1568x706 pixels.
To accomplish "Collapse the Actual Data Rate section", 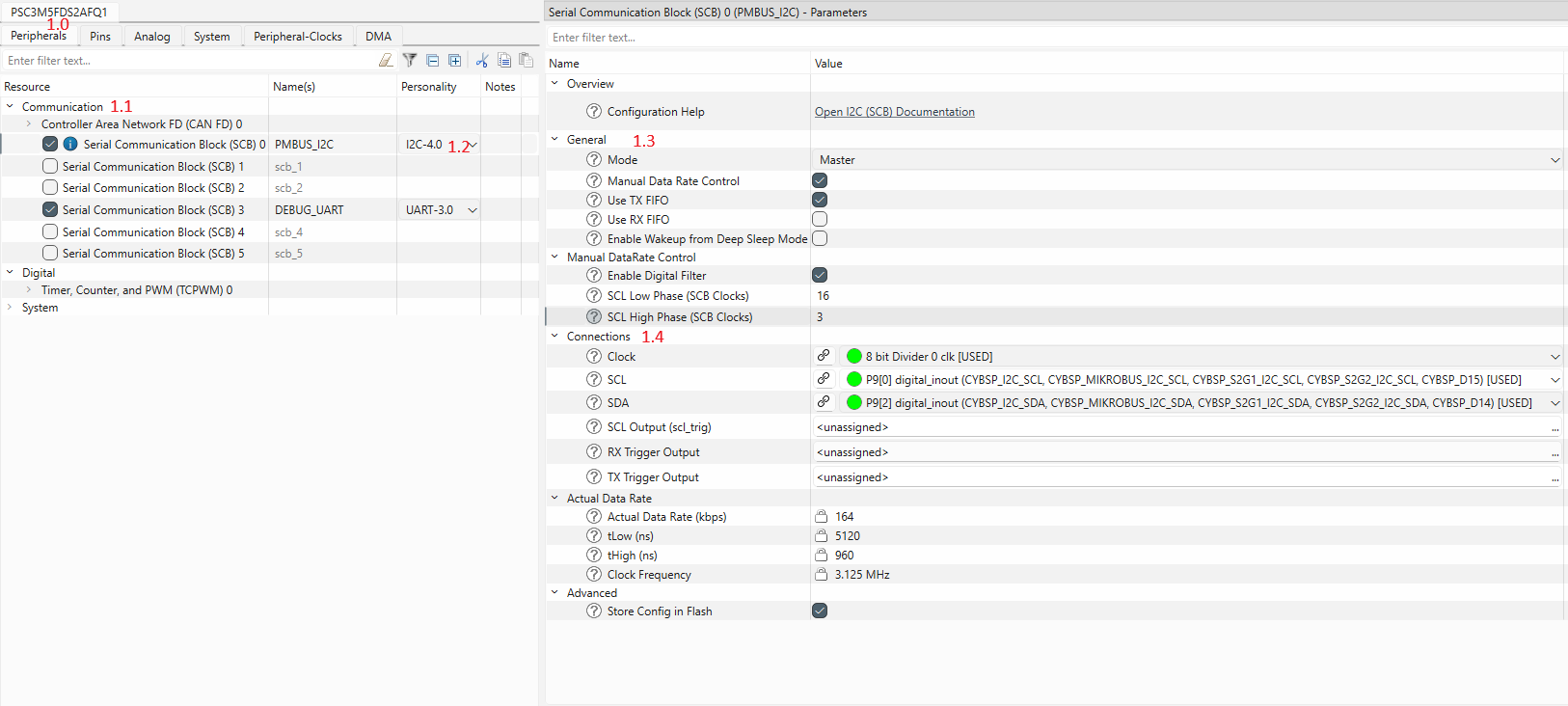I will (x=554, y=498).
